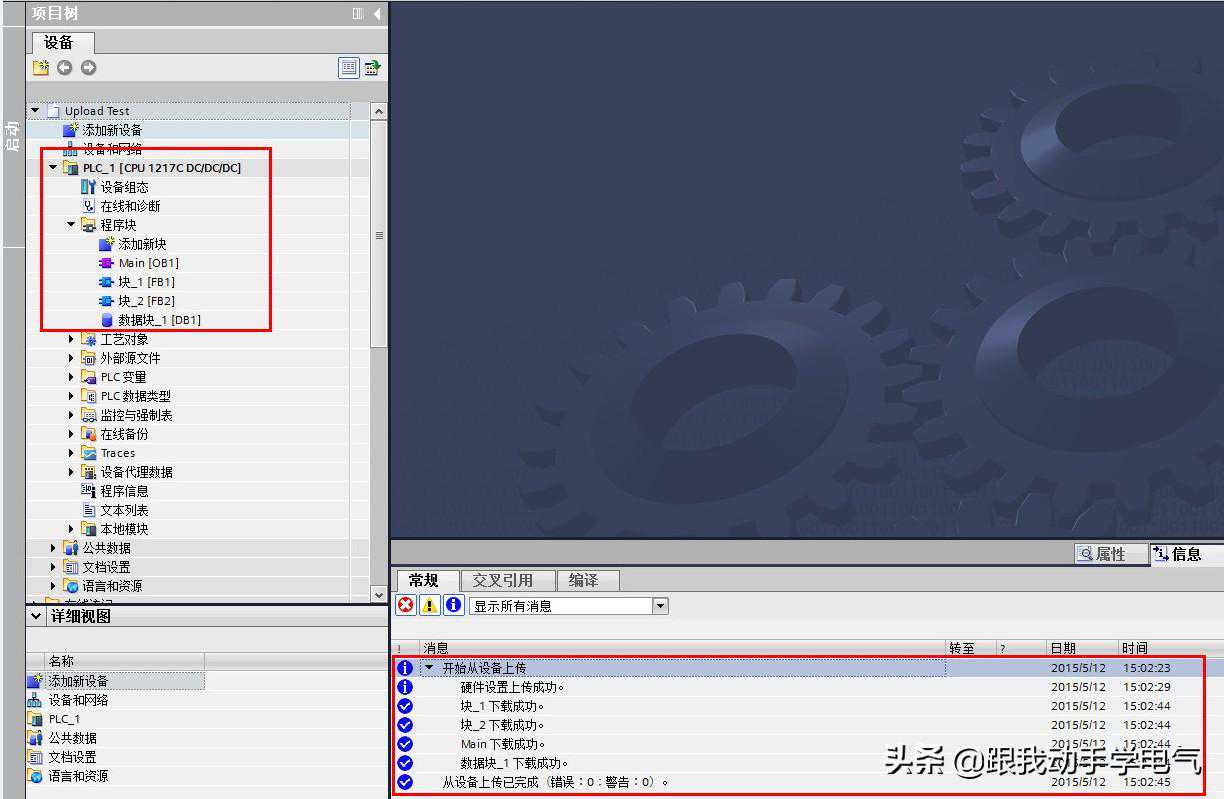Toggle the warning messages filter
Viewport: 1224px width, 799px height.
click(429, 605)
